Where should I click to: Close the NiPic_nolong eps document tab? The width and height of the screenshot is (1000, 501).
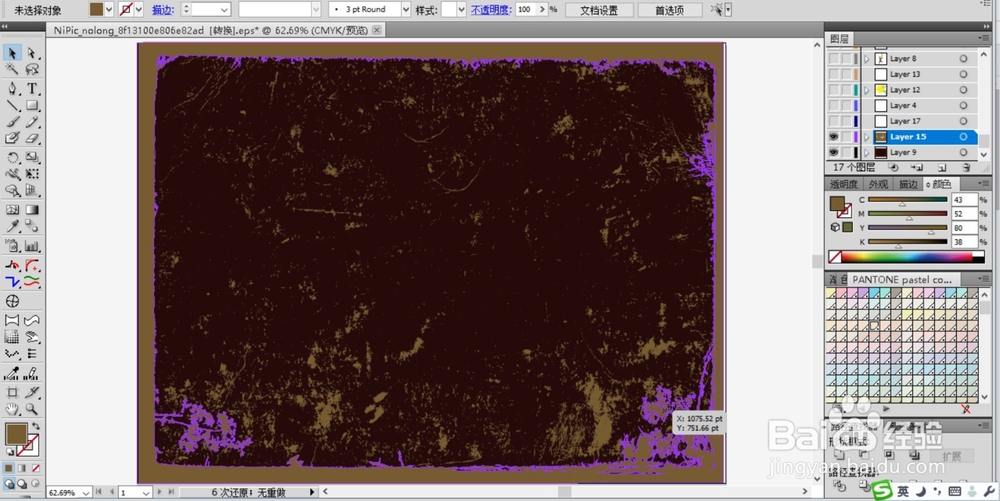pyautogui.click(x=377, y=30)
